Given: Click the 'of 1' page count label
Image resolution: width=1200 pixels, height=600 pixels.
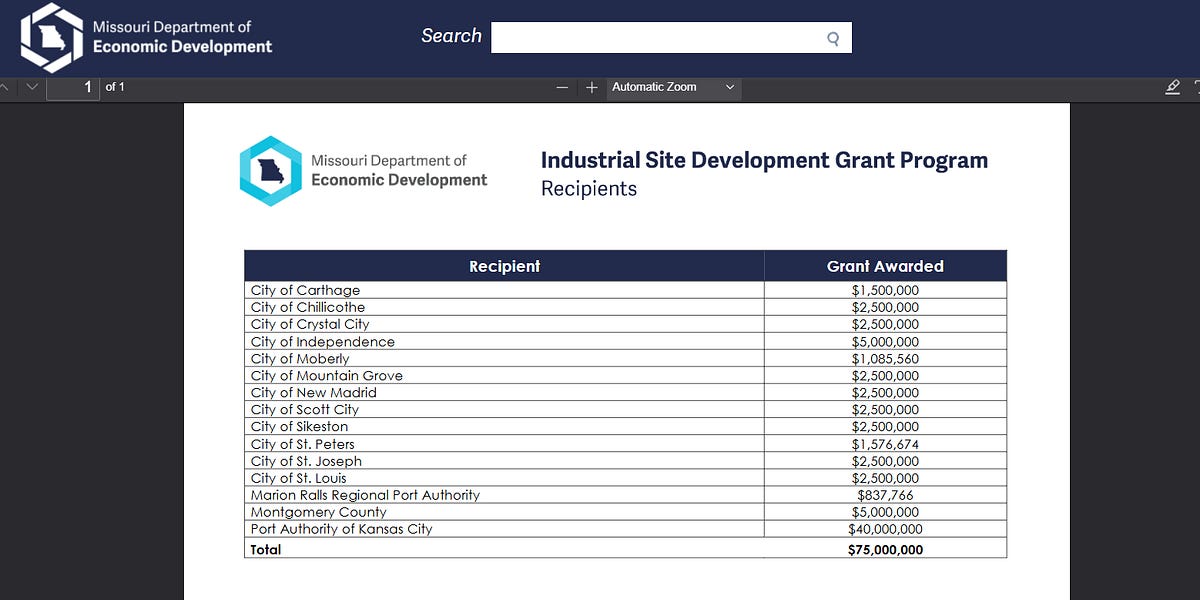Looking at the screenshot, I should (x=115, y=87).
